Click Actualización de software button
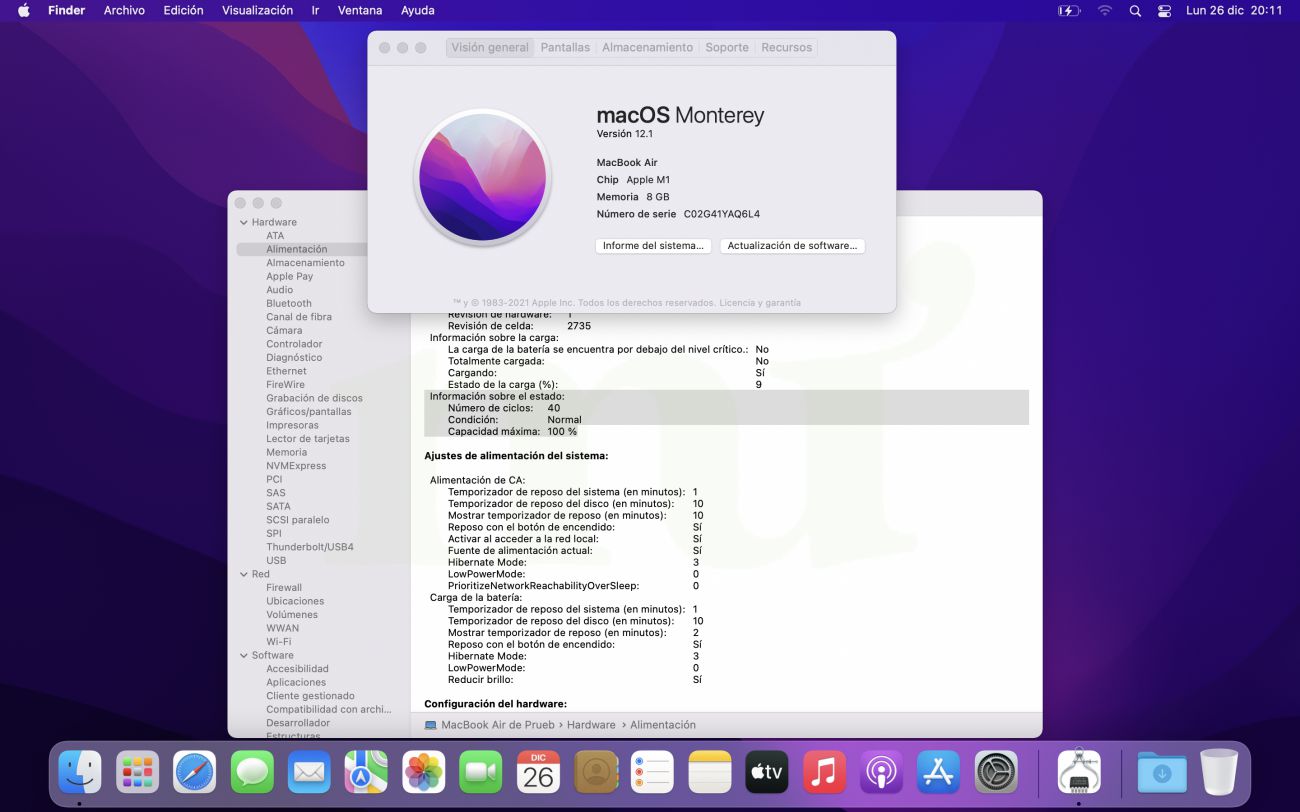 tap(792, 246)
